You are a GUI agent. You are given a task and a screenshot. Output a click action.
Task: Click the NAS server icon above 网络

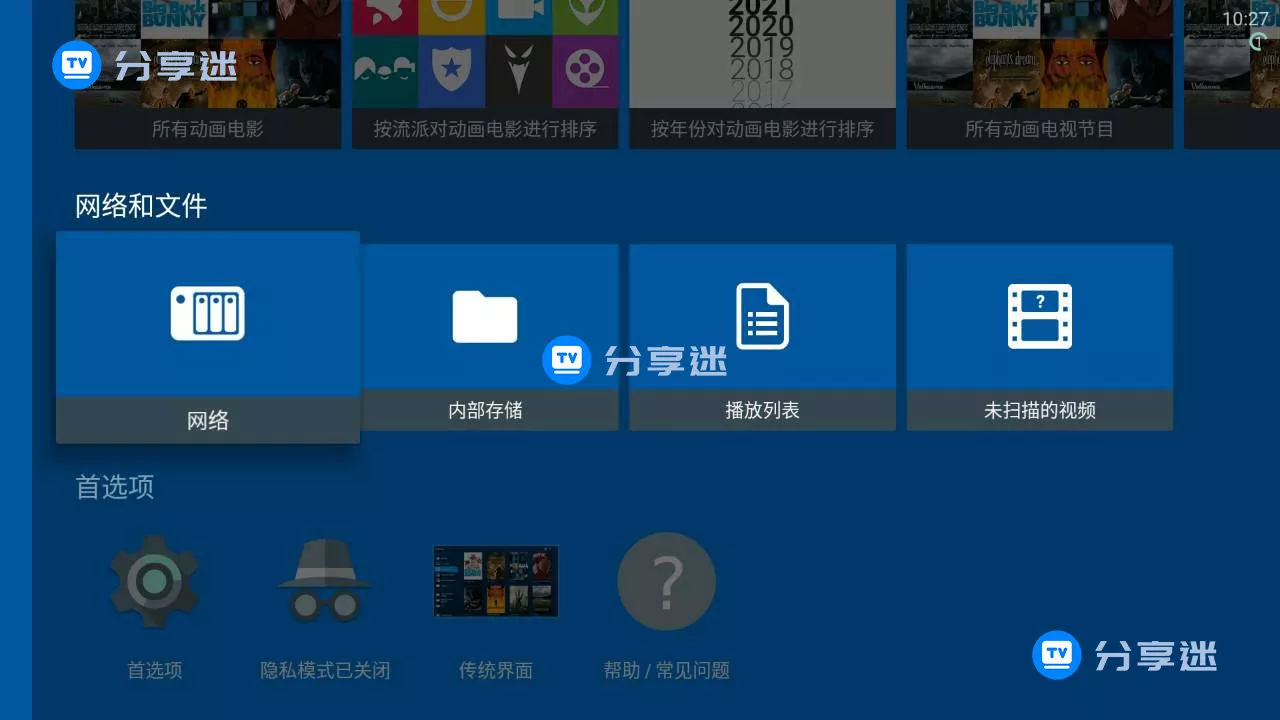point(207,313)
